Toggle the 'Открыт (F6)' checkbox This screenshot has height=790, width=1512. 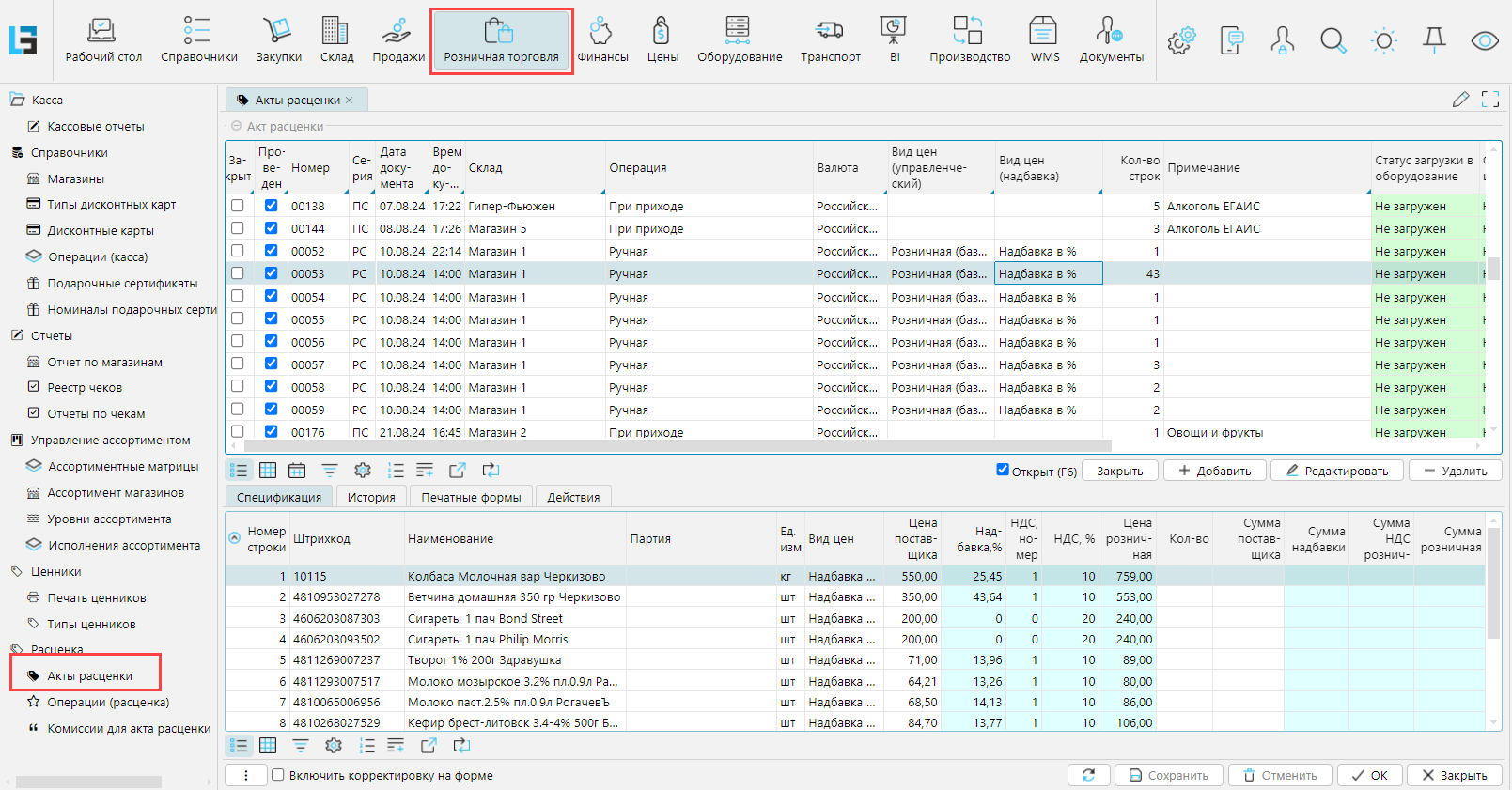click(1003, 471)
